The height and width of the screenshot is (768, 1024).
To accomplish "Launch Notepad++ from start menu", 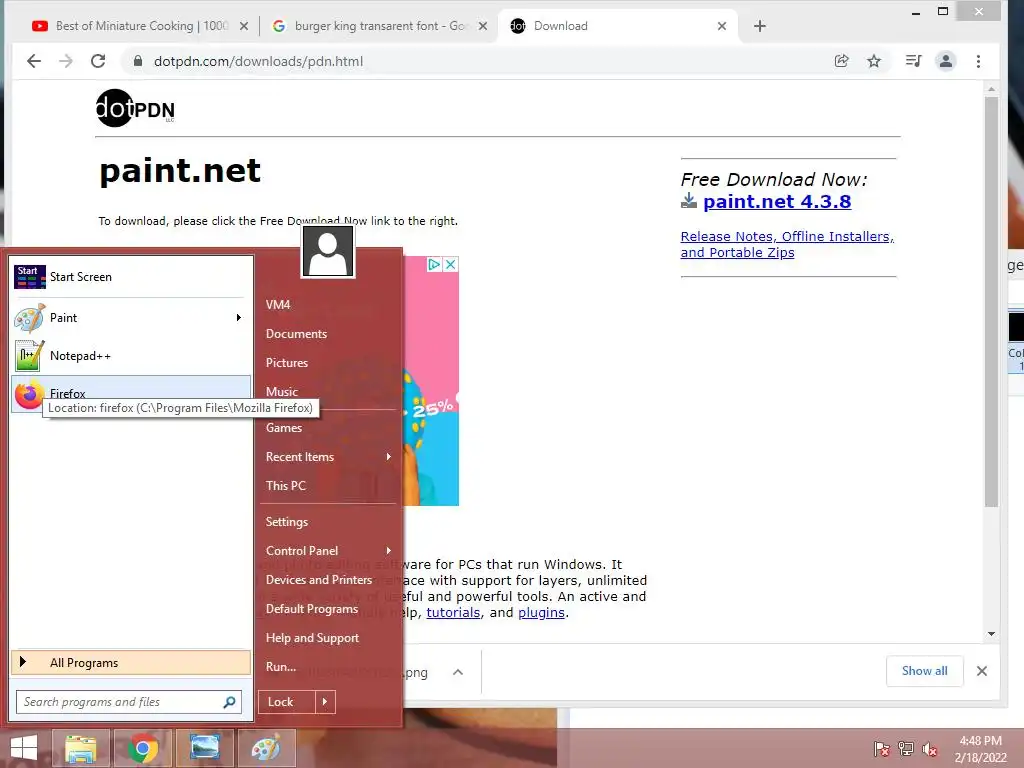I will (x=131, y=356).
